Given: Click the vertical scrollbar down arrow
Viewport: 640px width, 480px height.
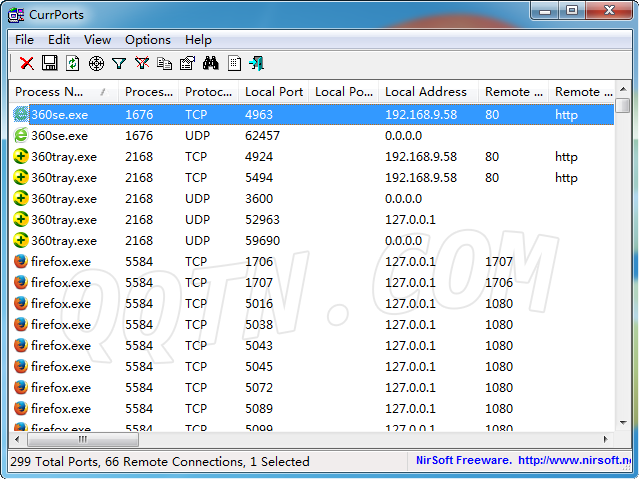Looking at the screenshot, I should [623, 423].
